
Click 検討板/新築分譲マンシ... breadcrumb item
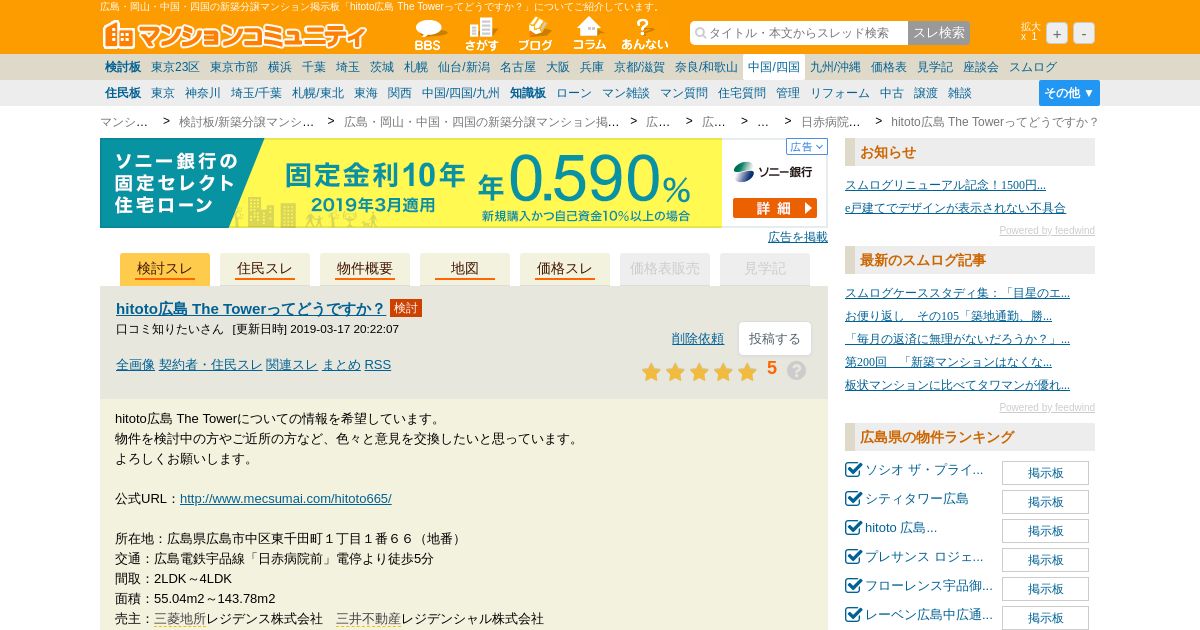tap(246, 122)
